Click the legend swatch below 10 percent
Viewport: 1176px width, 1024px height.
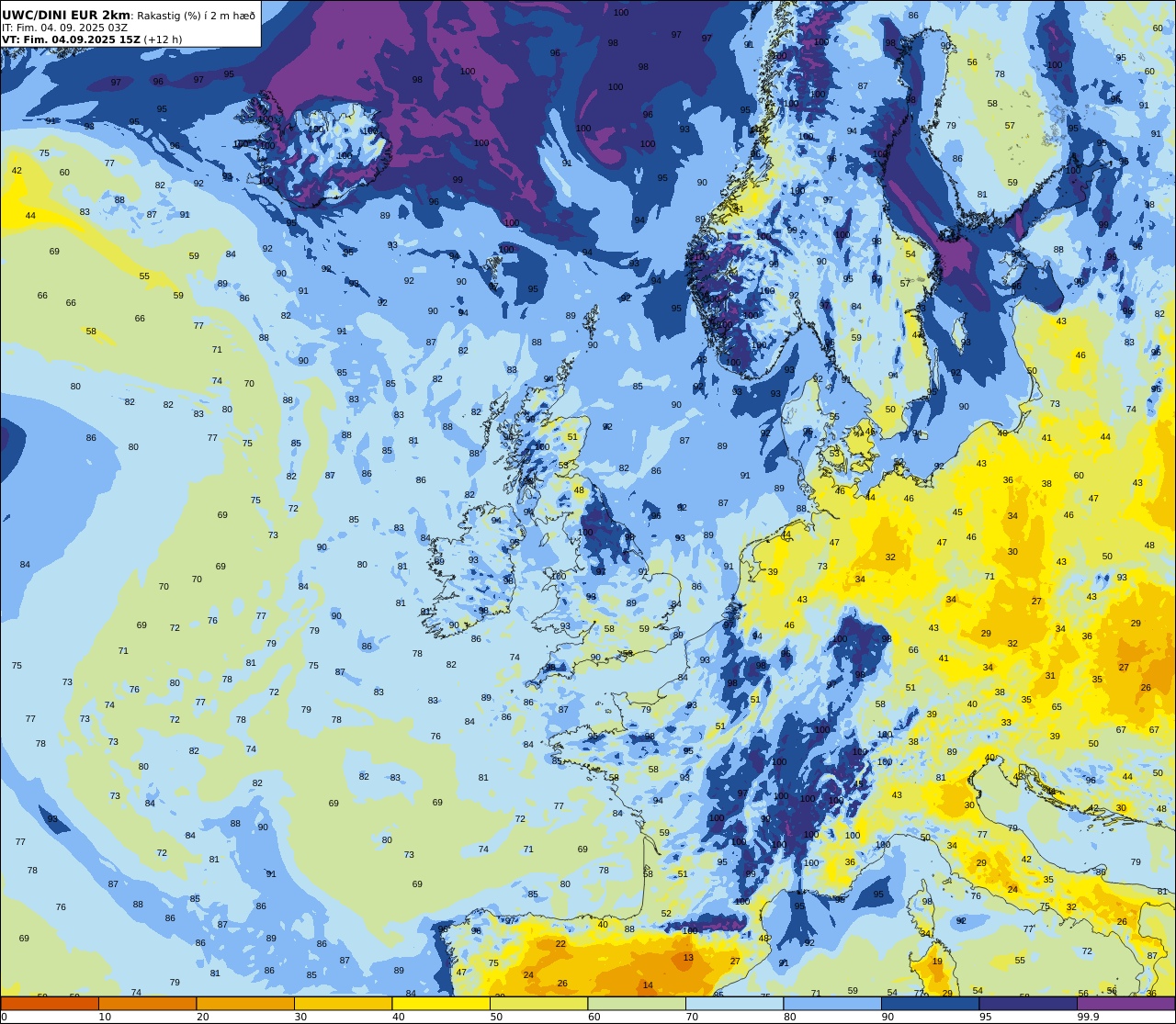pos(50,1004)
